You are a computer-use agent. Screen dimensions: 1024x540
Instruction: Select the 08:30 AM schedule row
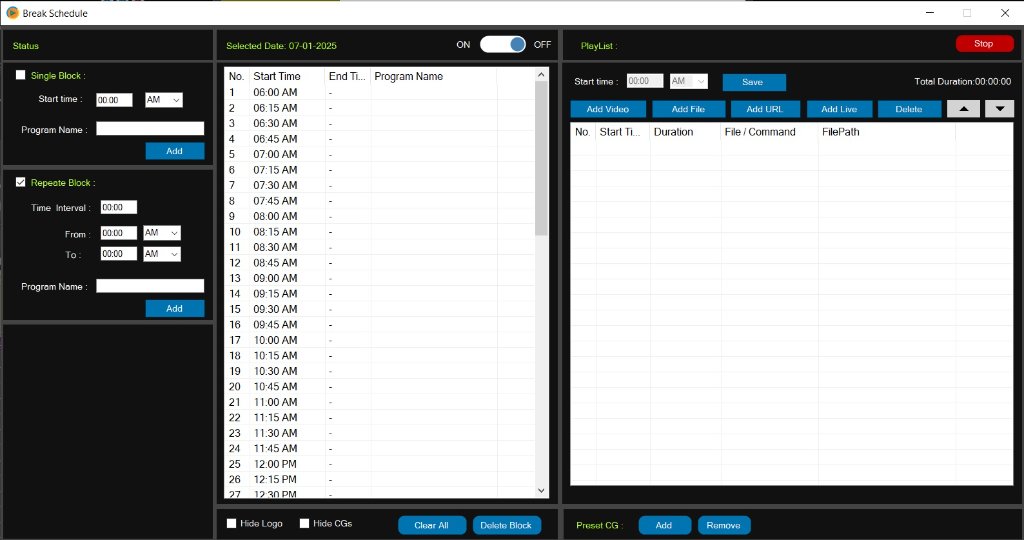click(379, 247)
